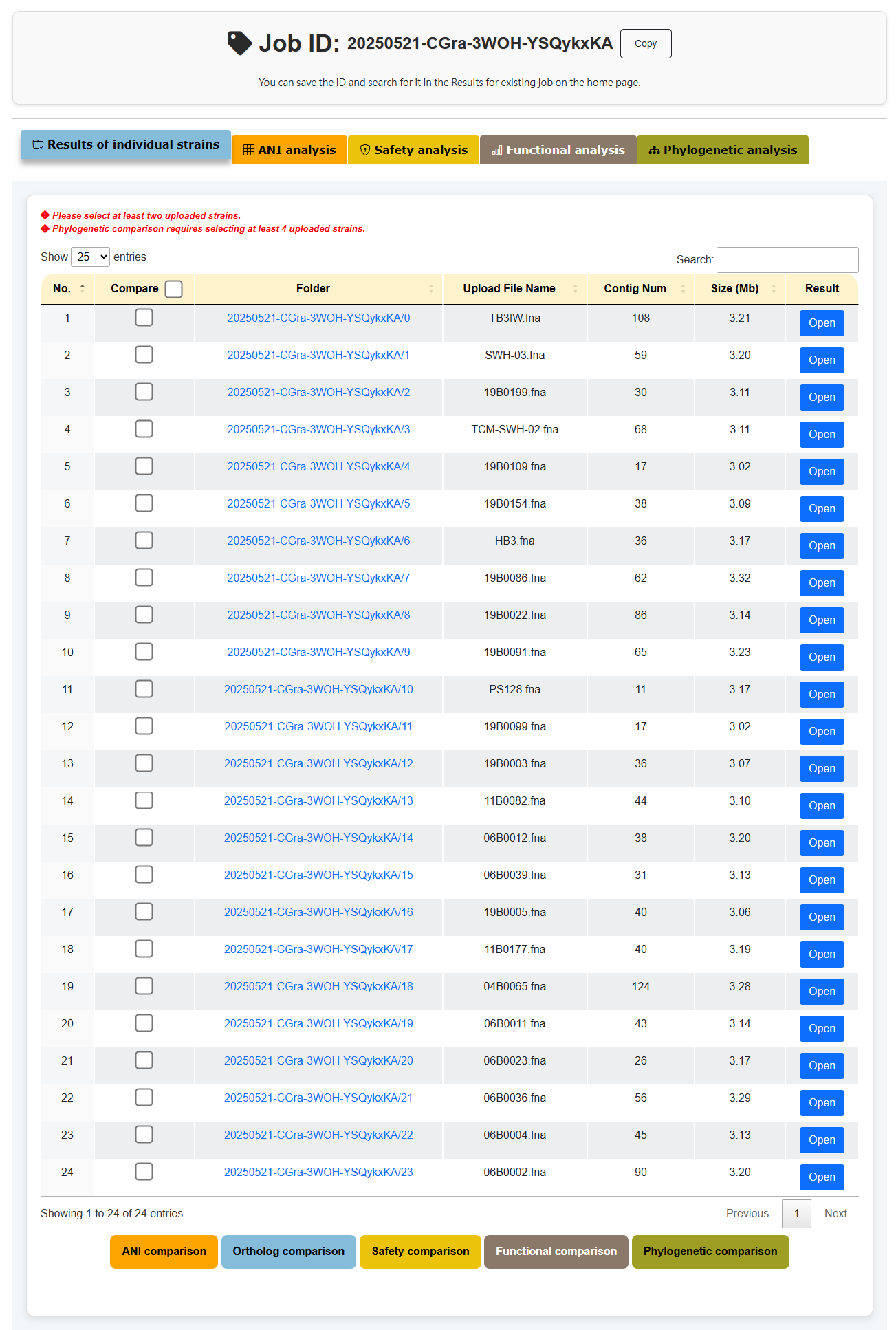896x1330 pixels.
Task: Copy the Job ID with Copy button
Action: (x=645, y=43)
